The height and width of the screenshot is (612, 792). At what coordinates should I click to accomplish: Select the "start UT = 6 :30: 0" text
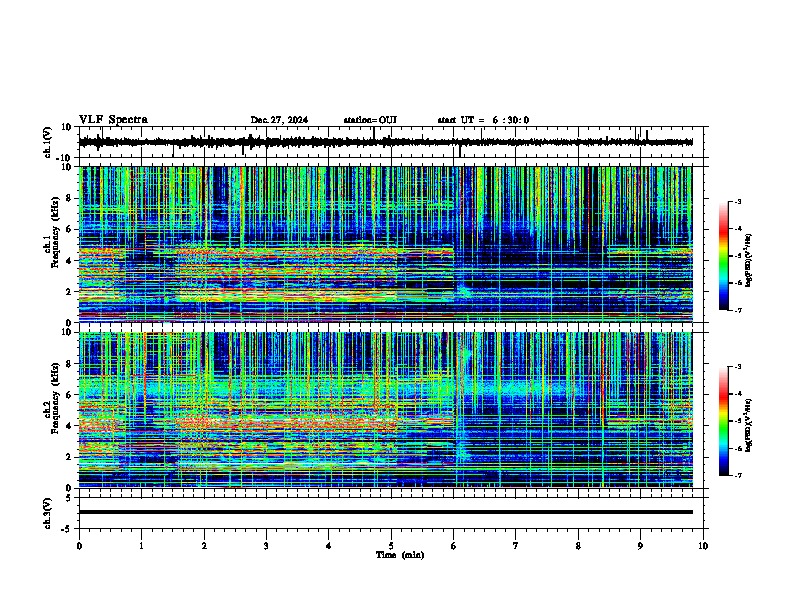(x=483, y=120)
